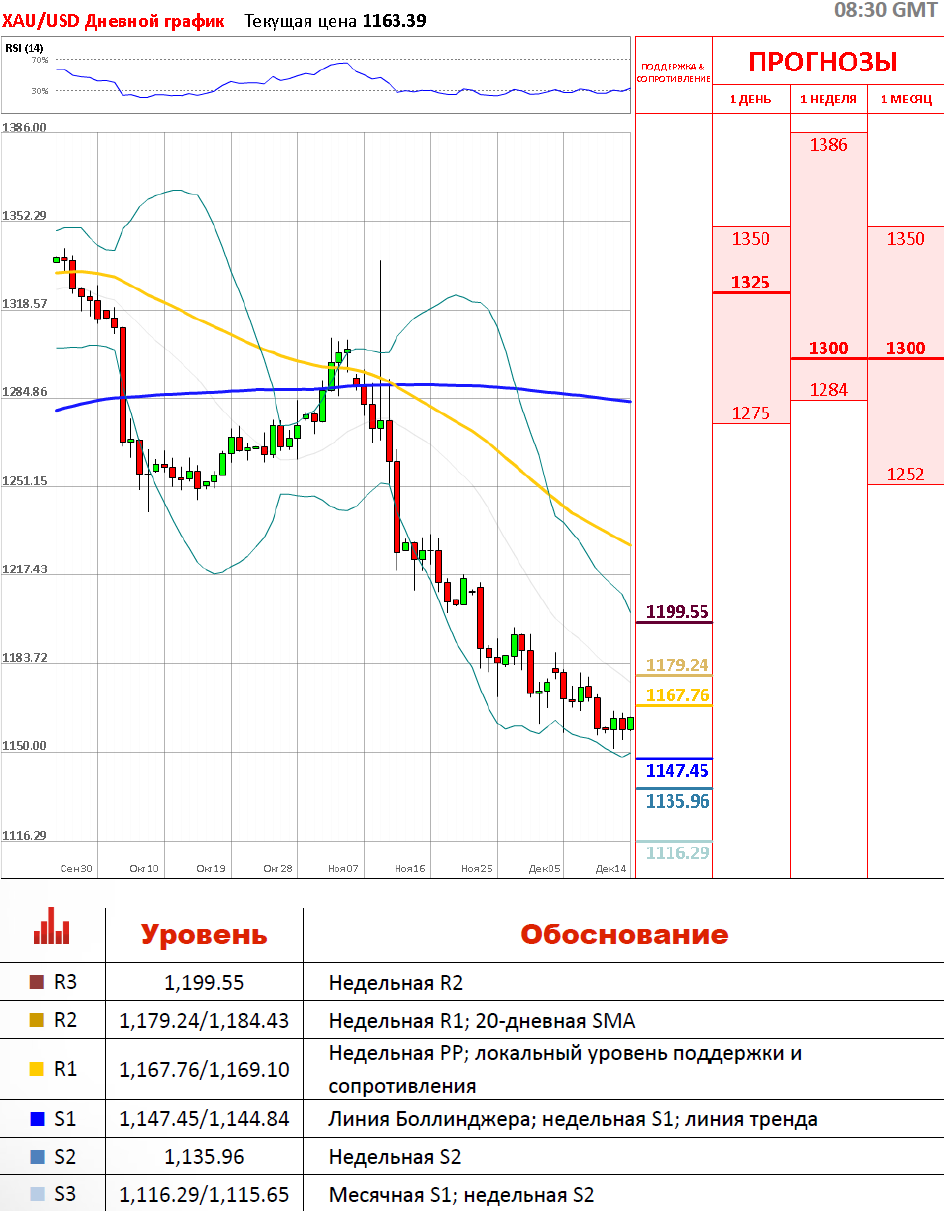
Task: Click the bold 1325 daily forecast value
Action: [750, 282]
